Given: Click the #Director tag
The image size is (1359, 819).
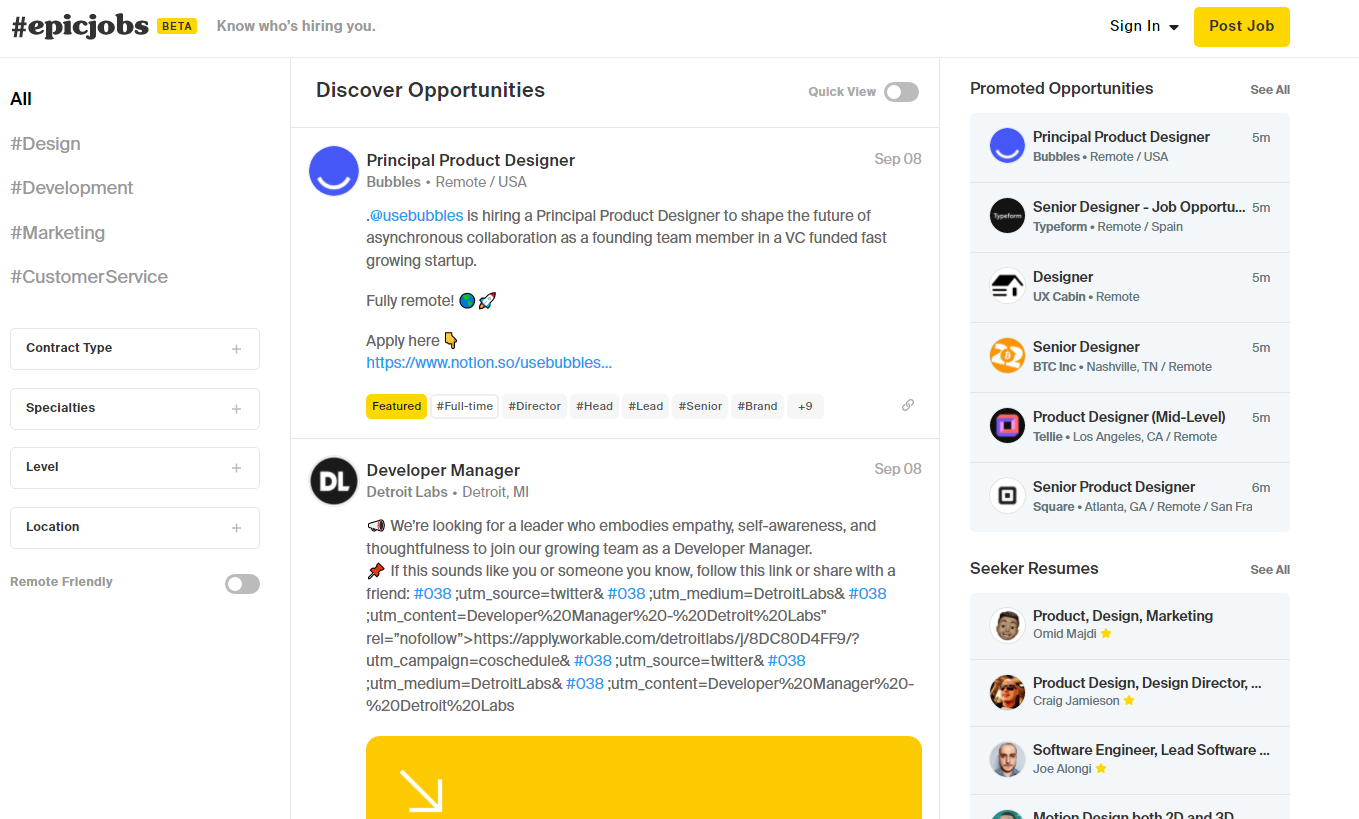Looking at the screenshot, I should 535,406.
